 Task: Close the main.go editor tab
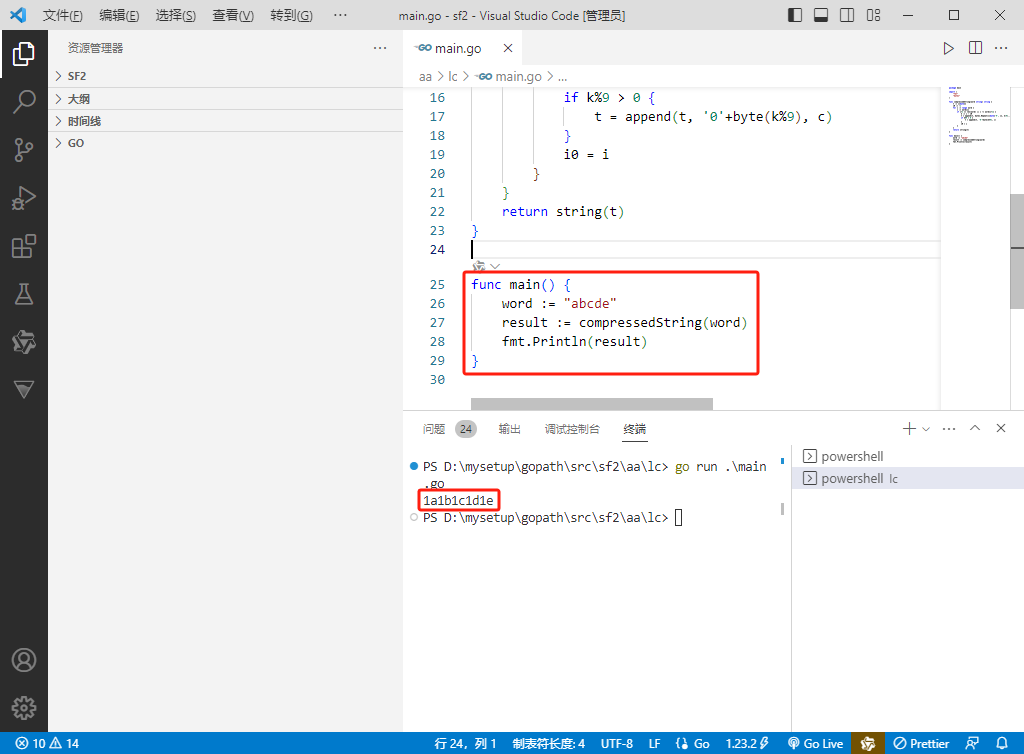(508, 48)
